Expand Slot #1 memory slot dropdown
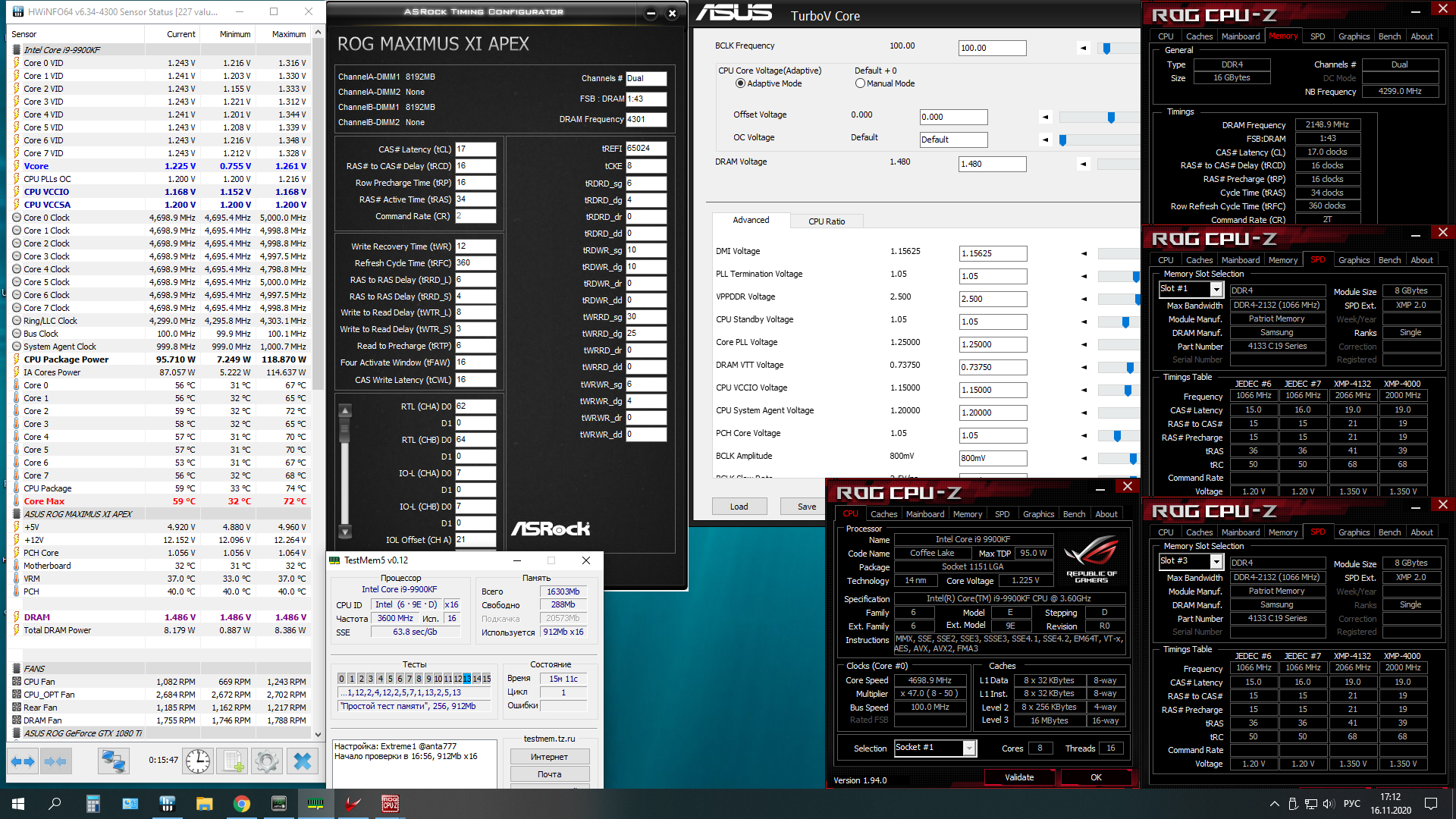Image resolution: width=1456 pixels, height=819 pixels. click(1216, 289)
